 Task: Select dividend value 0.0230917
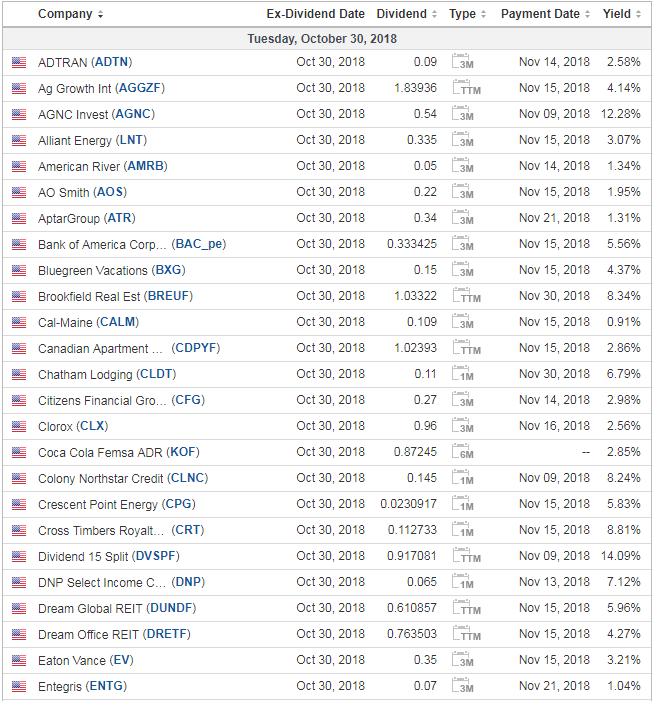tap(408, 503)
